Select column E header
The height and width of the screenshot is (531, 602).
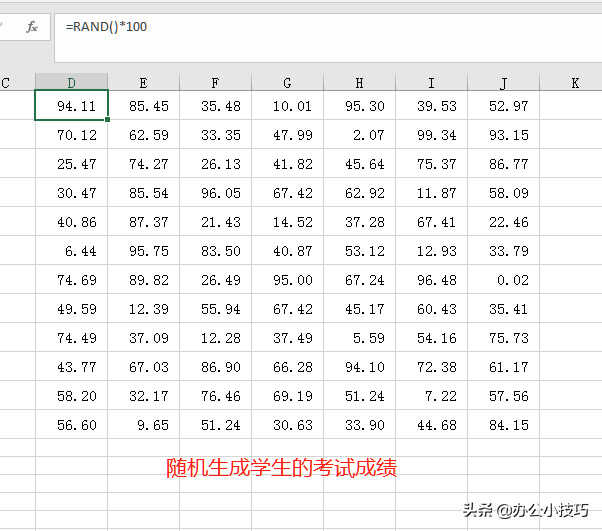coord(143,82)
